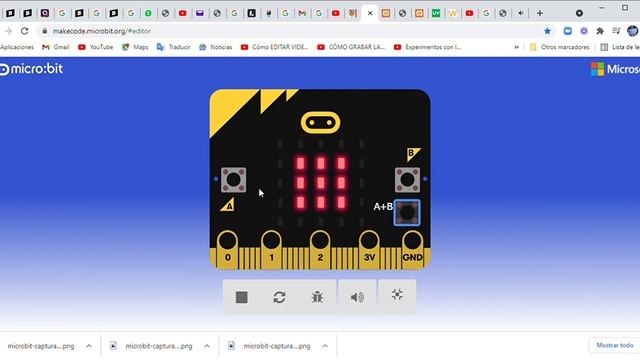Open the Lista de lectura panel
This screenshot has height=360, width=640.
tap(620, 47)
